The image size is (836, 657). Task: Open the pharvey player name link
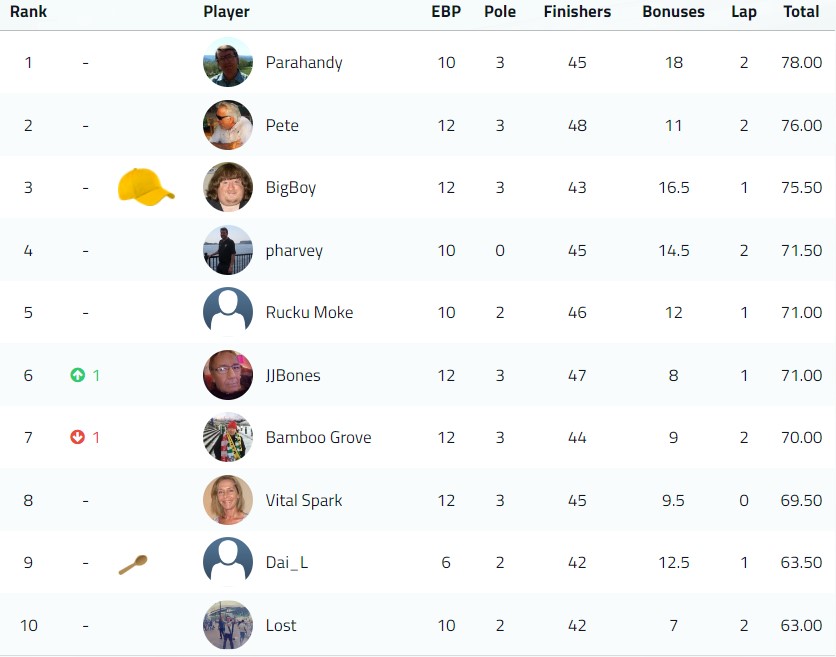coord(294,251)
